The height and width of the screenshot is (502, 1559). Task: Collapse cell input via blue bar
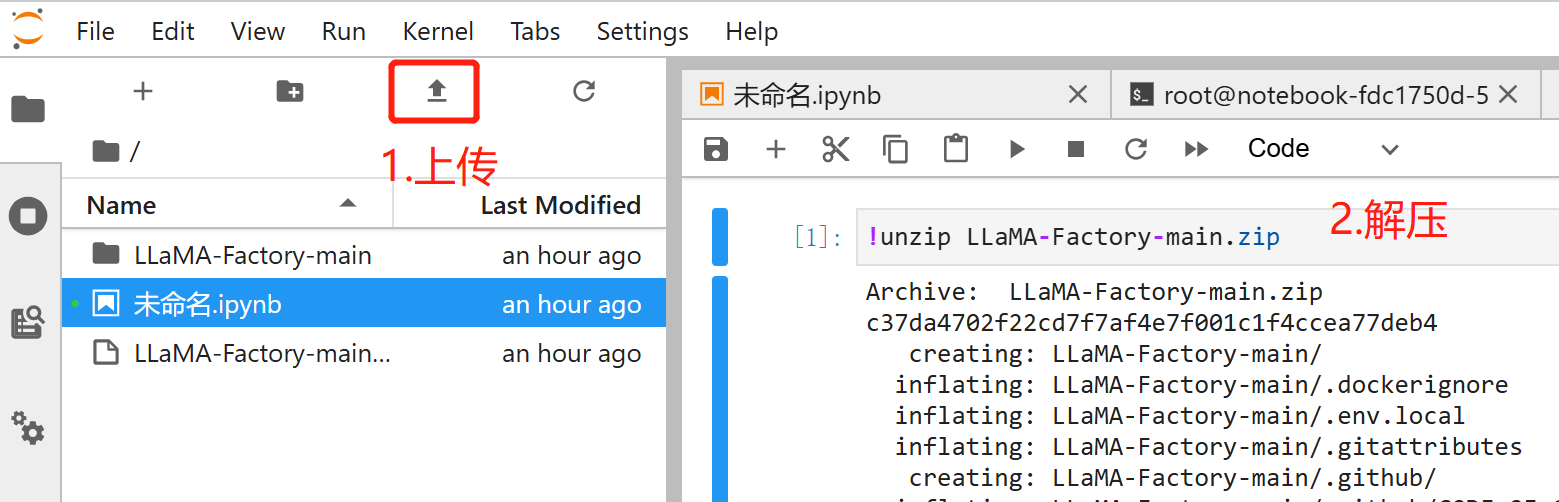(720, 237)
